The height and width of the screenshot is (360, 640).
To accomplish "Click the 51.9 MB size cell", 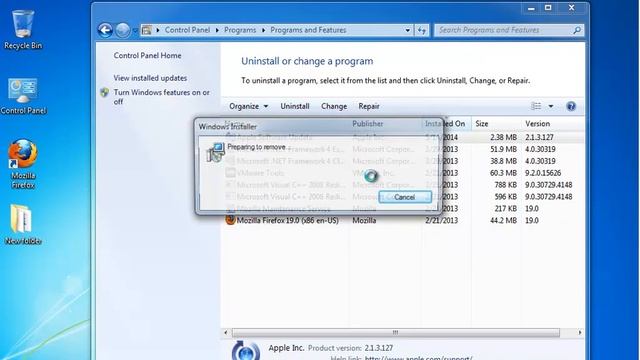I will (x=503, y=149).
